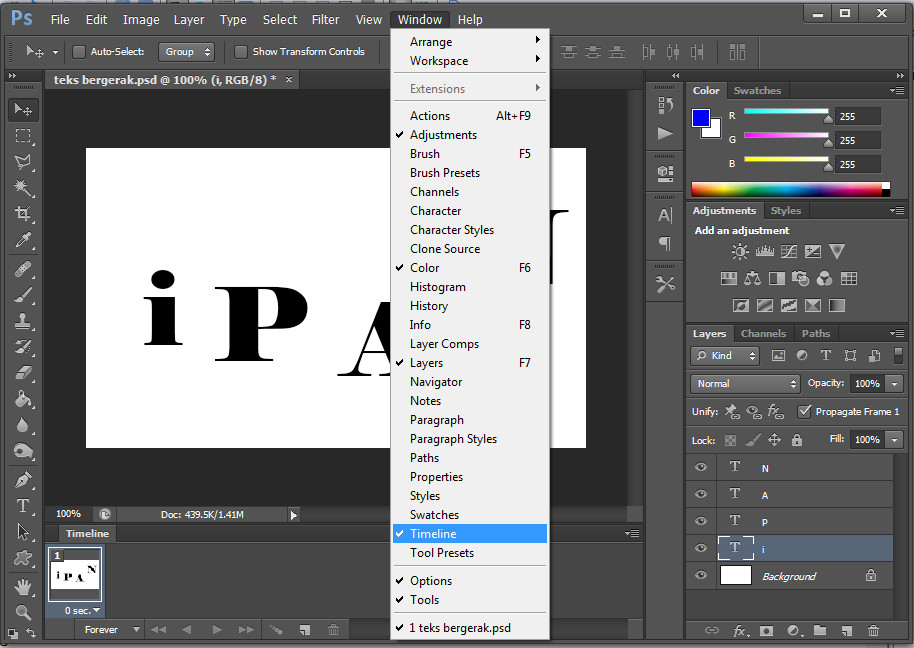914x648 pixels.
Task: Add a Channel Mixer adjustment
Action: [x=824, y=279]
